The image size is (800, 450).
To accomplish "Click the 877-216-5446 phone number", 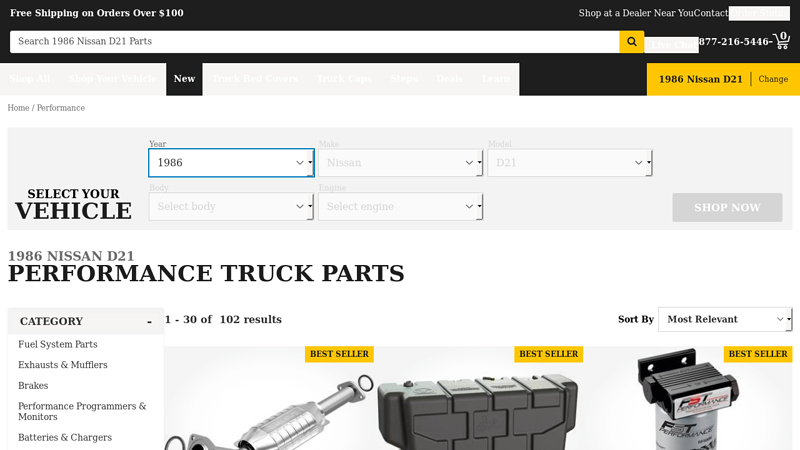I will tap(734, 42).
